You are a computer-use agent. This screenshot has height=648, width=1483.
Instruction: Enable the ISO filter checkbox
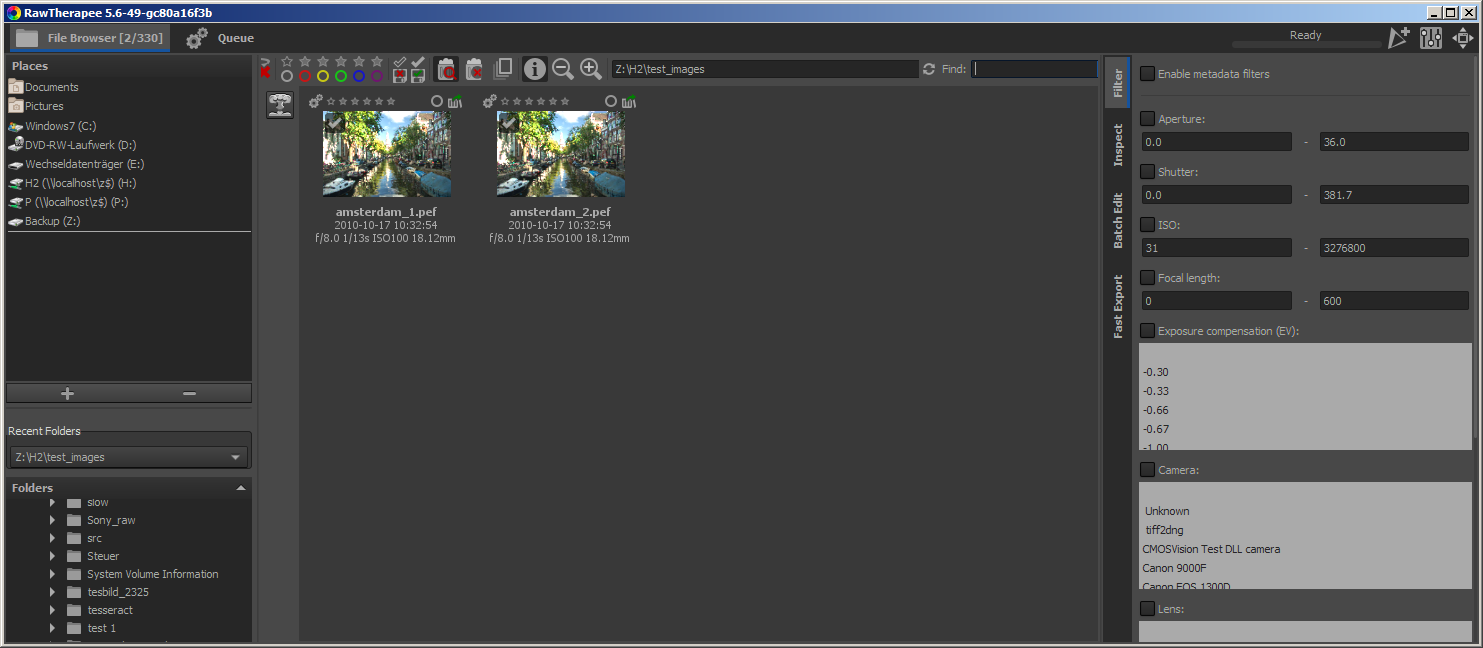point(1146,224)
